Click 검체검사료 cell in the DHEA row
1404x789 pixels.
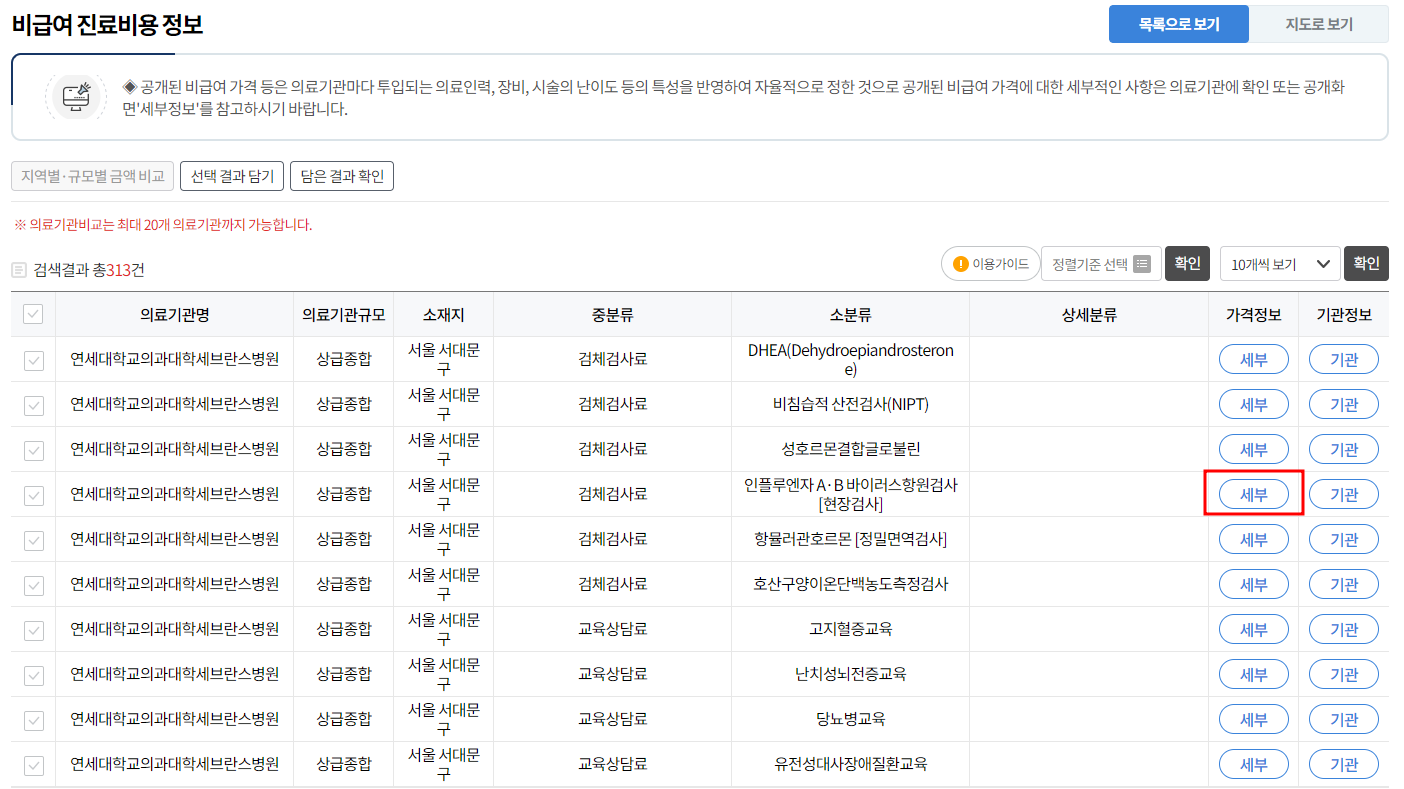tap(613, 360)
